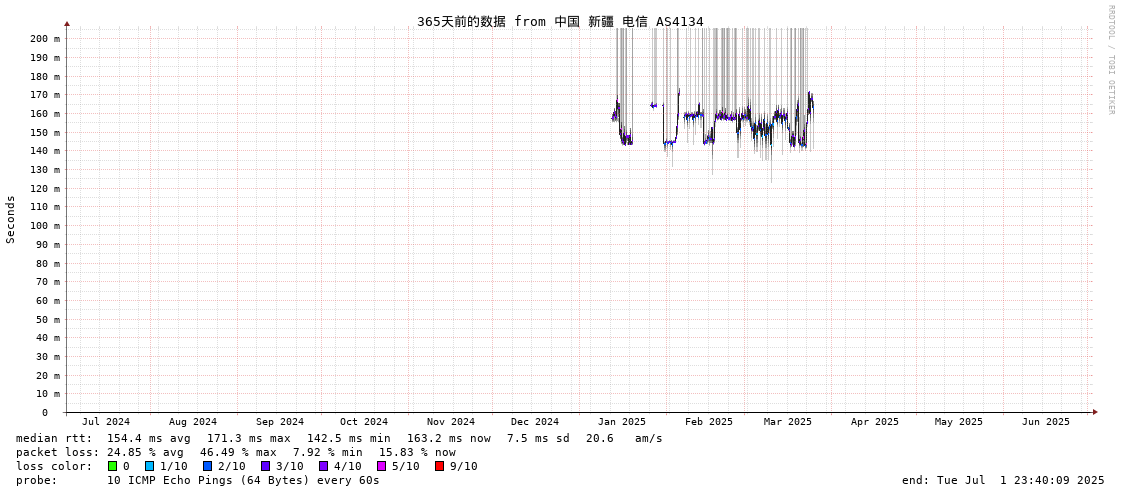Click the light blue 1/10 loss swatch
This screenshot has width=1121, height=494.
pos(149,466)
